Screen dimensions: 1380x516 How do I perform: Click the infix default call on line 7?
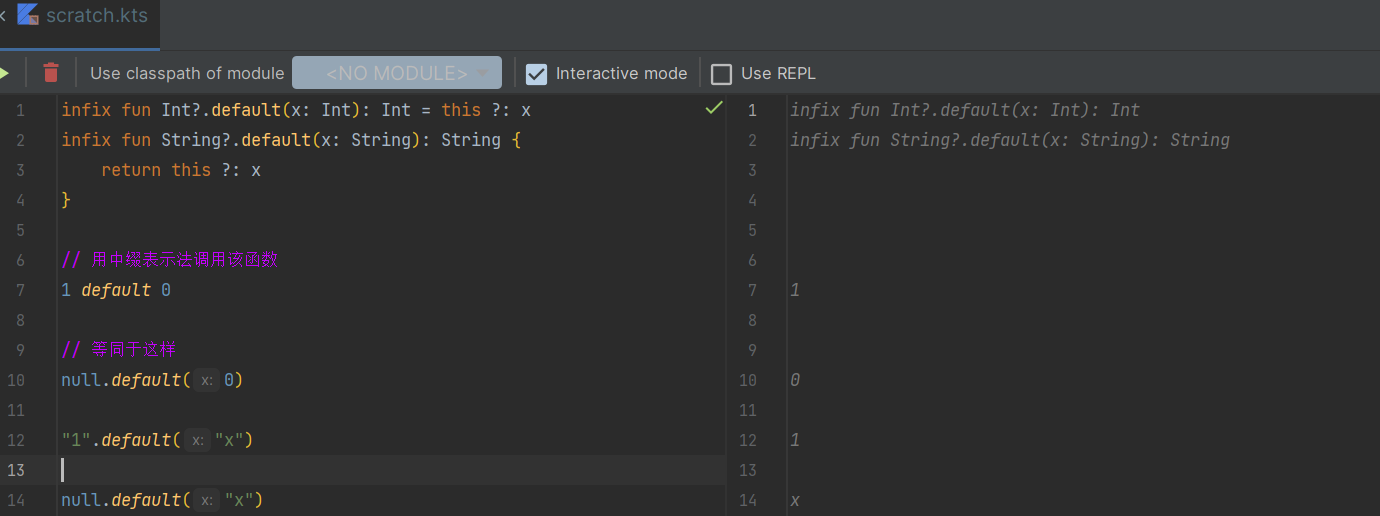click(116, 290)
